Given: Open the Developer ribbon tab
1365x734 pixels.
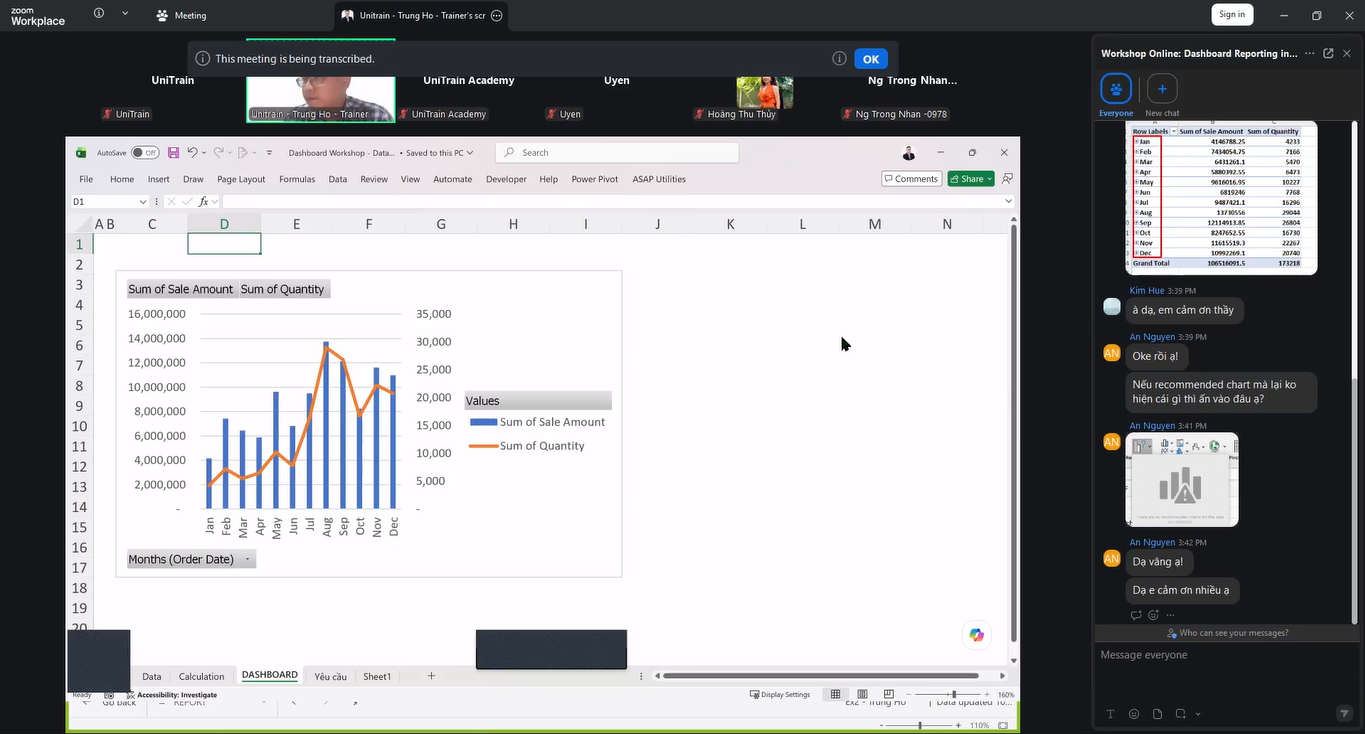Looking at the screenshot, I should point(506,179).
